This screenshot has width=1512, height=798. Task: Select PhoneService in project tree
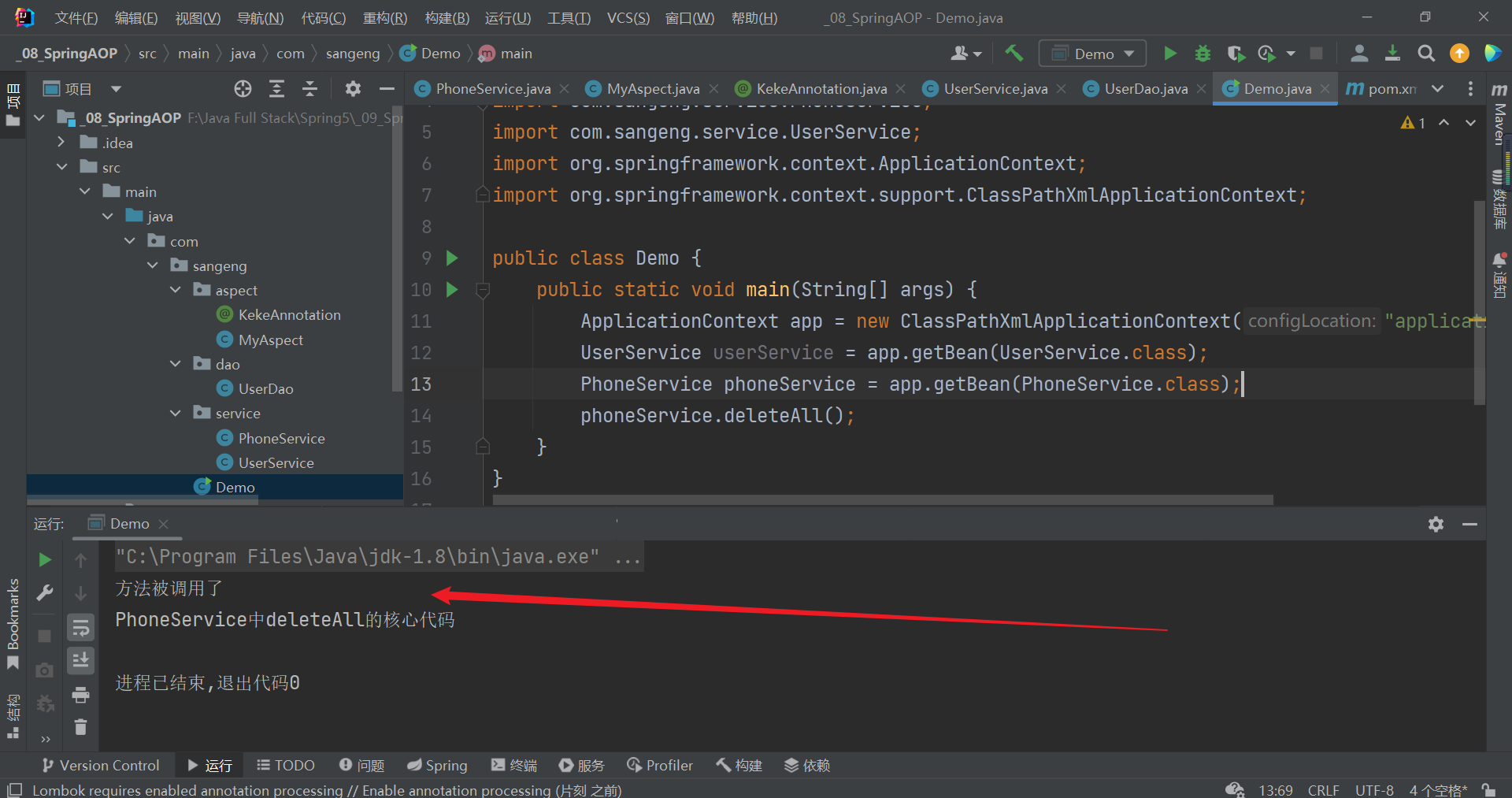coord(281,438)
